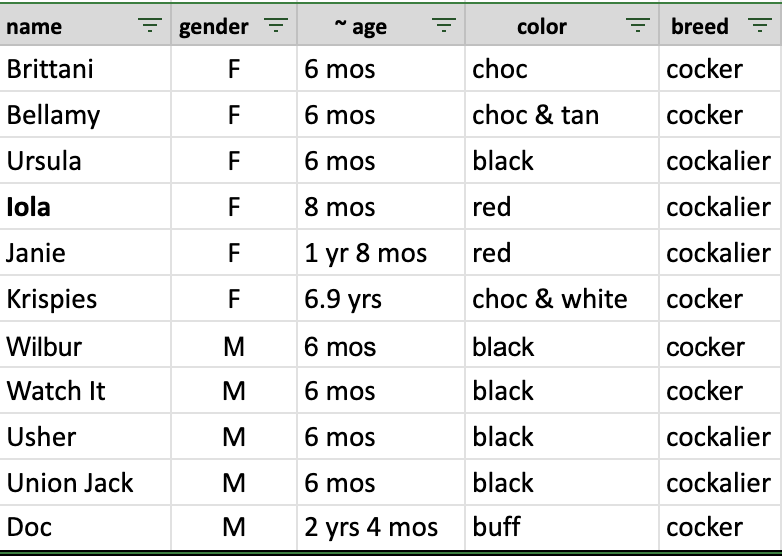Open the color column filter icon
782x556 pixels.
pyautogui.click(x=638, y=26)
